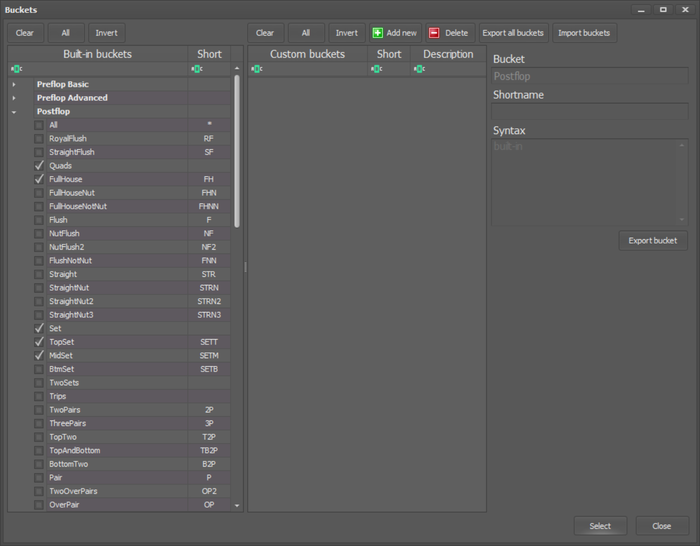Expand the Preflop Advanced group
Viewport: 700px width, 546px height.
[14, 98]
